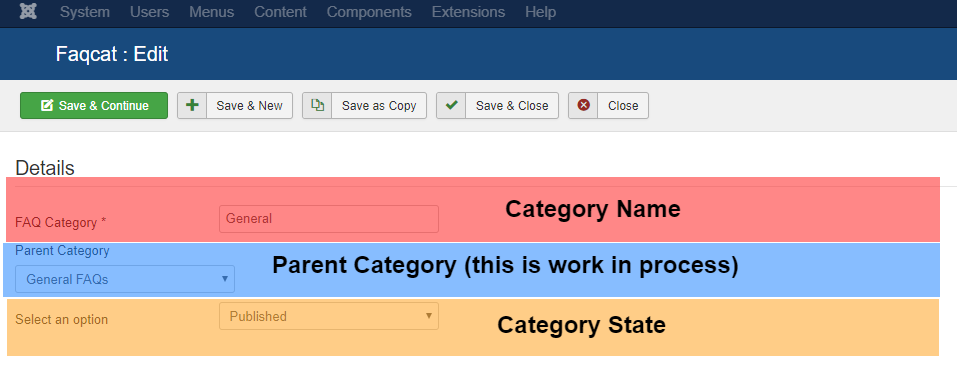Click the Save & Continue button
Viewport: 957px width, 369px height.
[x=94, y=106]
